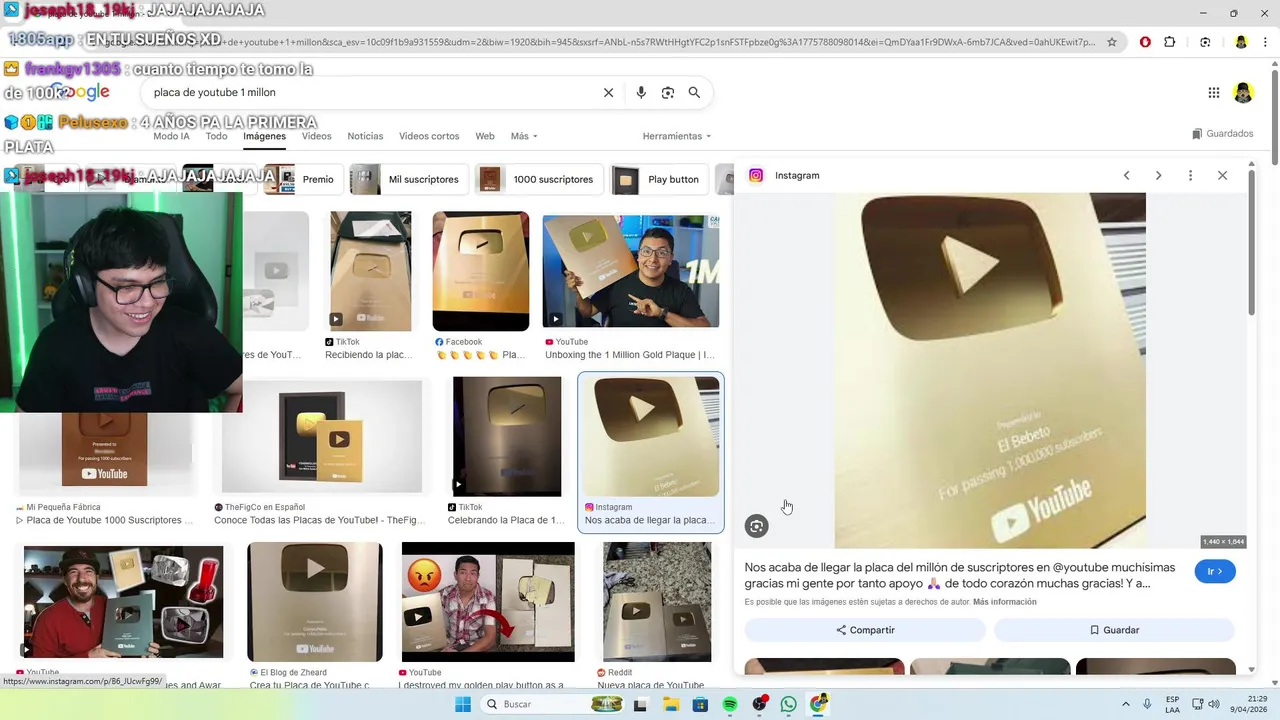Open the Facebook gold plaque thumbnail
Screen dimensions: 1280x720
tap(481, 271)
